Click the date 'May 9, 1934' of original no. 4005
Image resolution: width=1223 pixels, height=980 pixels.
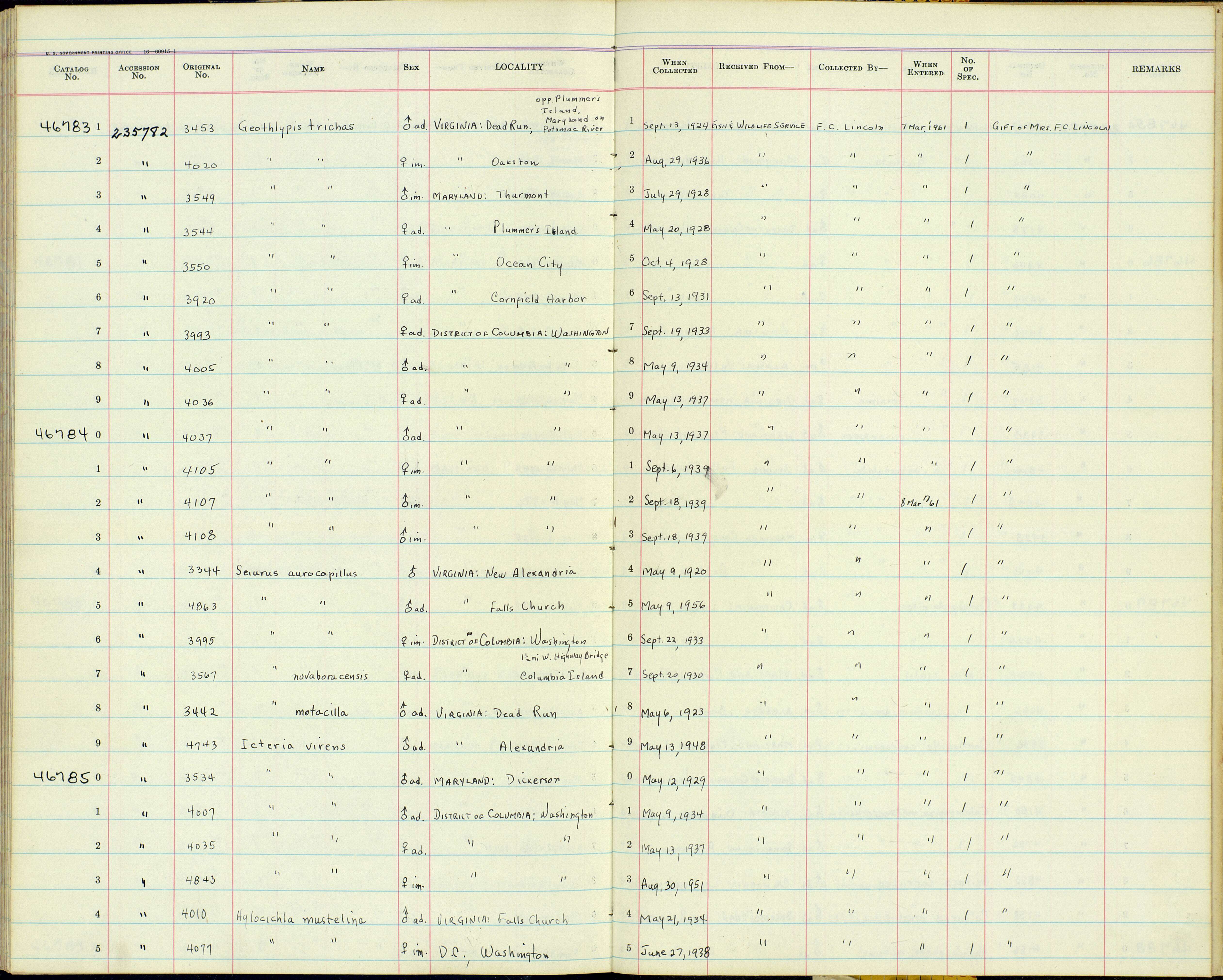[x=676, y=366]
